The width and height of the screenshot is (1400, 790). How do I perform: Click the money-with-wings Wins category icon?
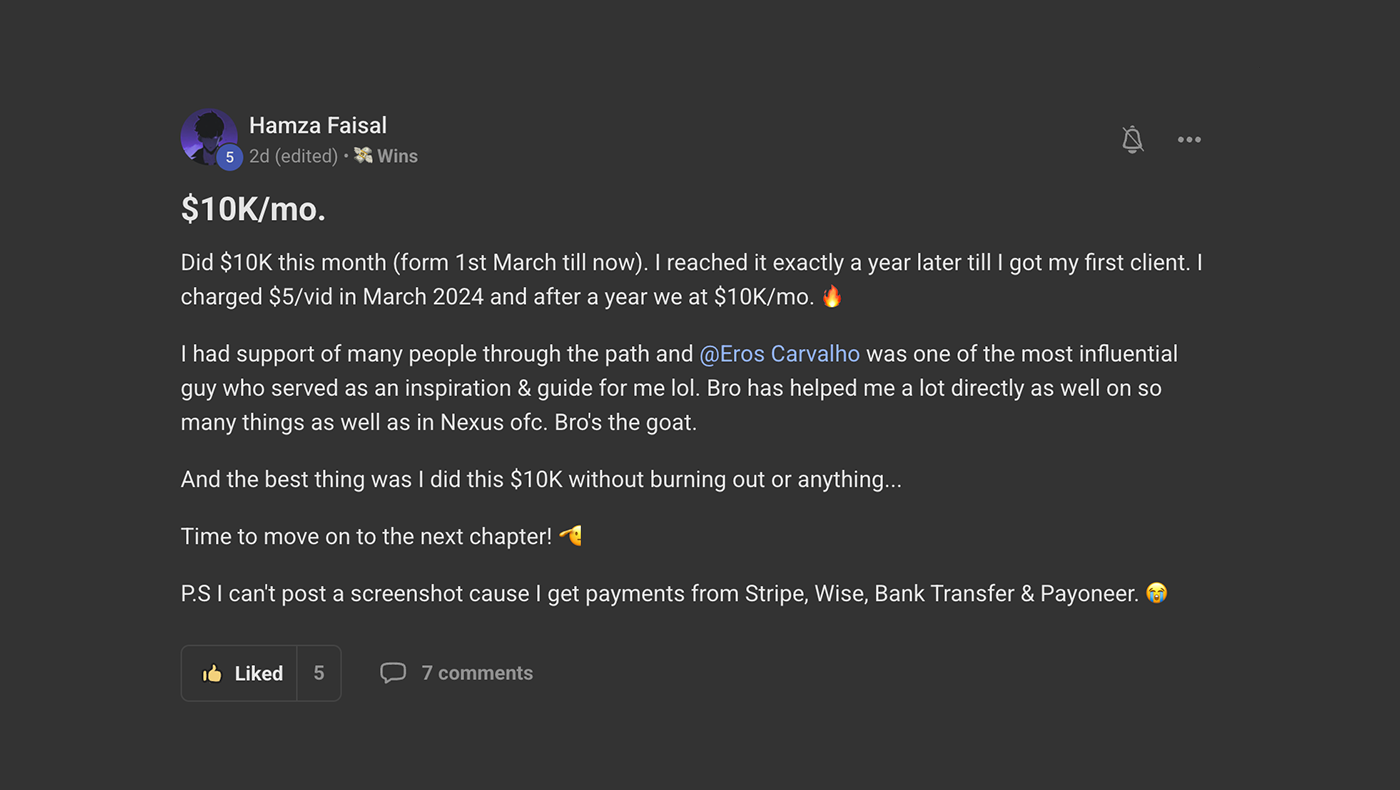(x=363, y=156)
